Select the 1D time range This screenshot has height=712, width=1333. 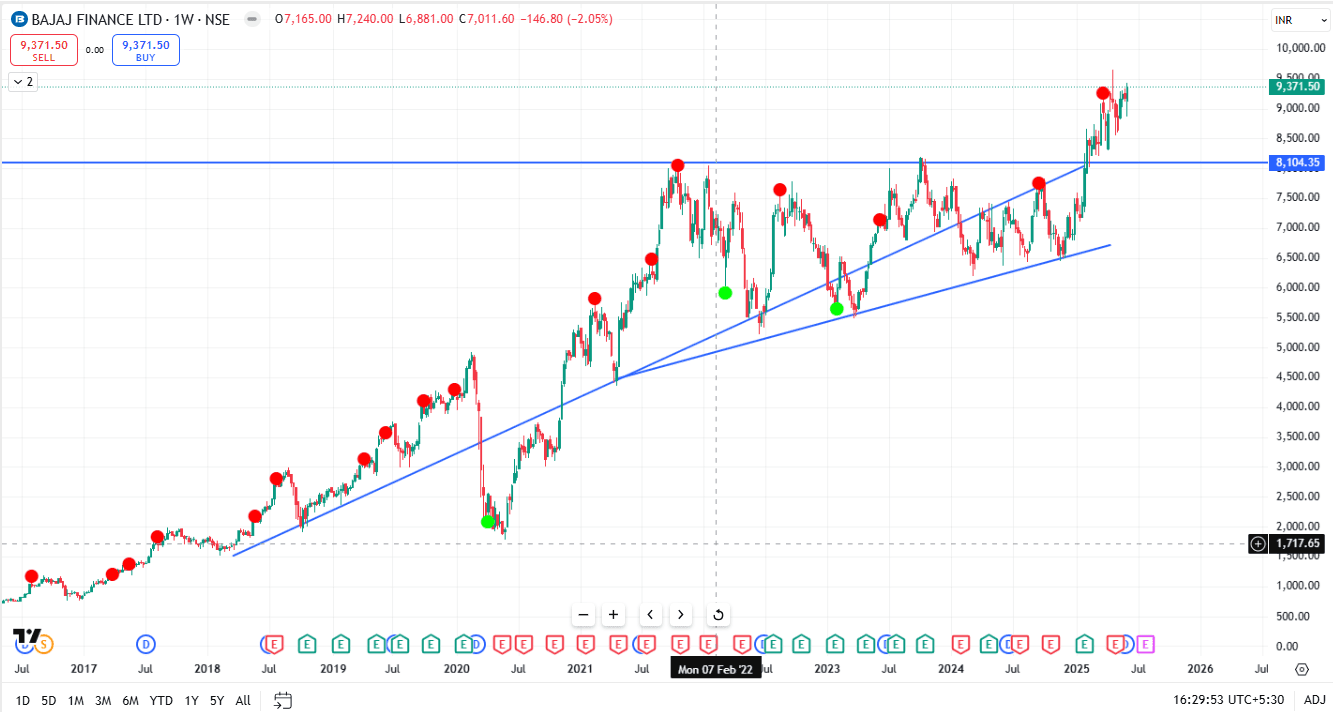[x=22, y=701]
